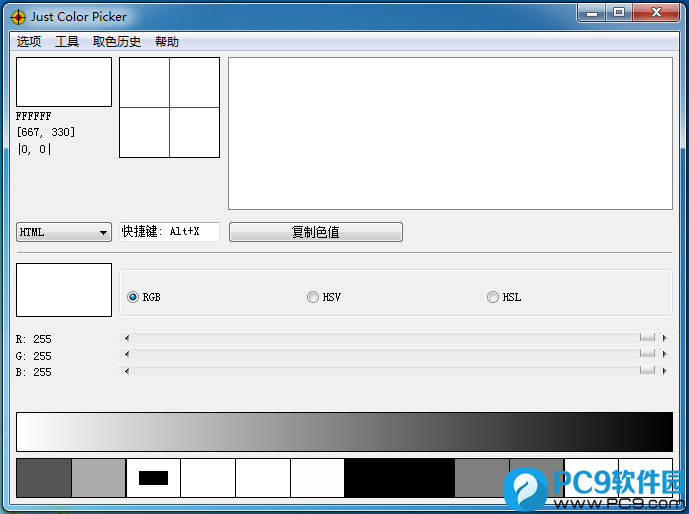Click the swatch with black rectangle
Viewport: 689px width, 514px height.
(153, 478)
